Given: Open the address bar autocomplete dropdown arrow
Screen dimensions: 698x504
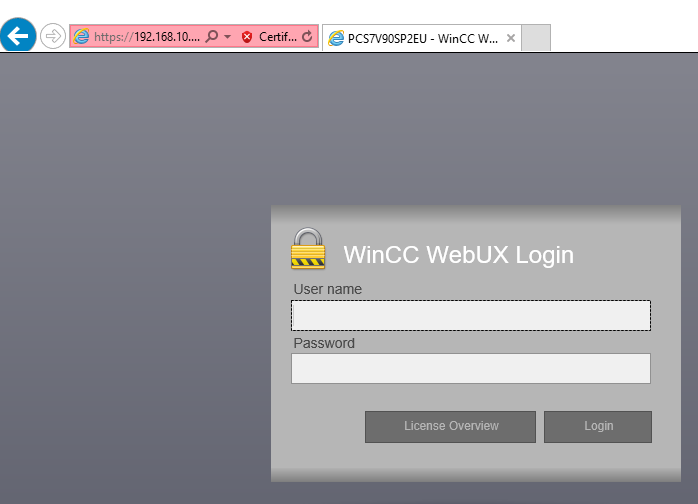Looking at the screenshot, I should tap(227, 37).
